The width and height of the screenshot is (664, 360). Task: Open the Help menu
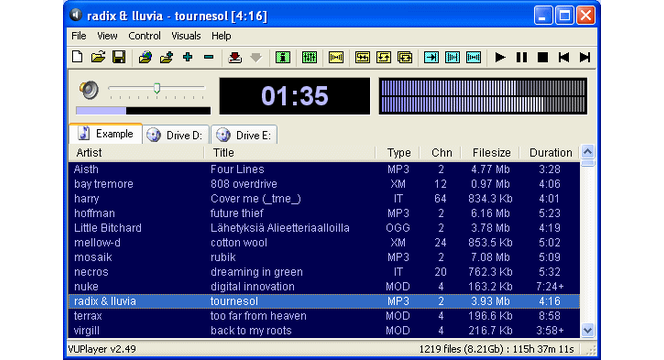tap(221, 36)
